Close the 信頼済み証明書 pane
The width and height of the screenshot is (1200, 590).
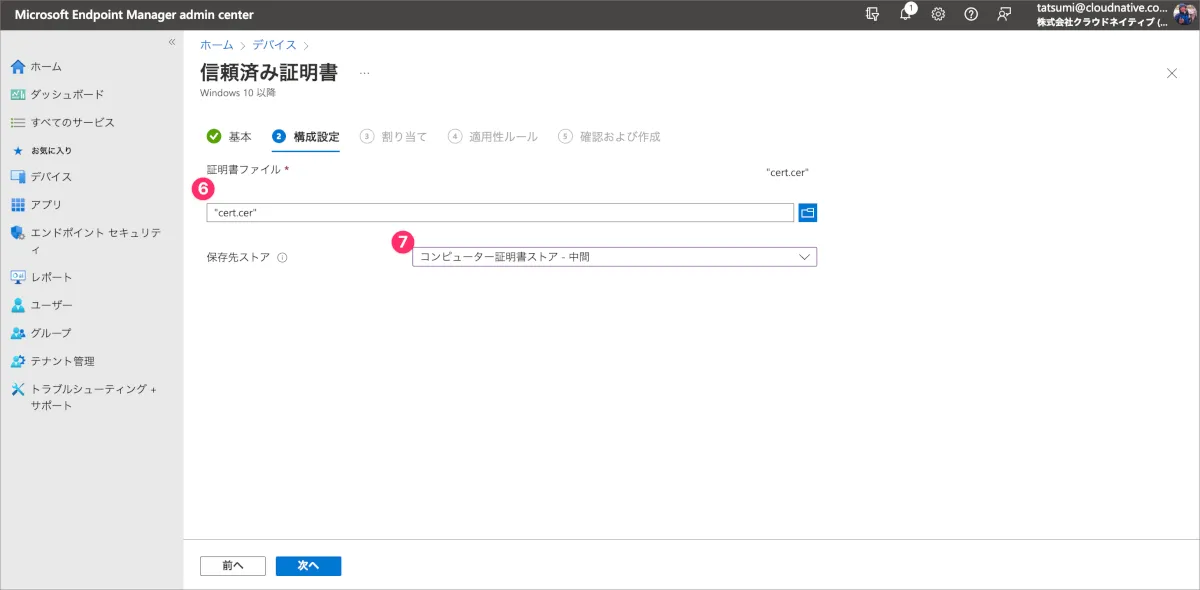pos(1172,73)
